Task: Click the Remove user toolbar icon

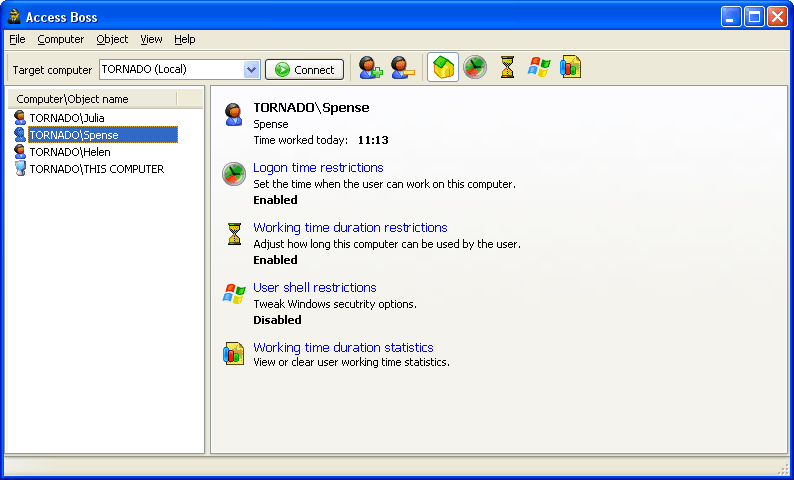Action: tap(403, 67)
